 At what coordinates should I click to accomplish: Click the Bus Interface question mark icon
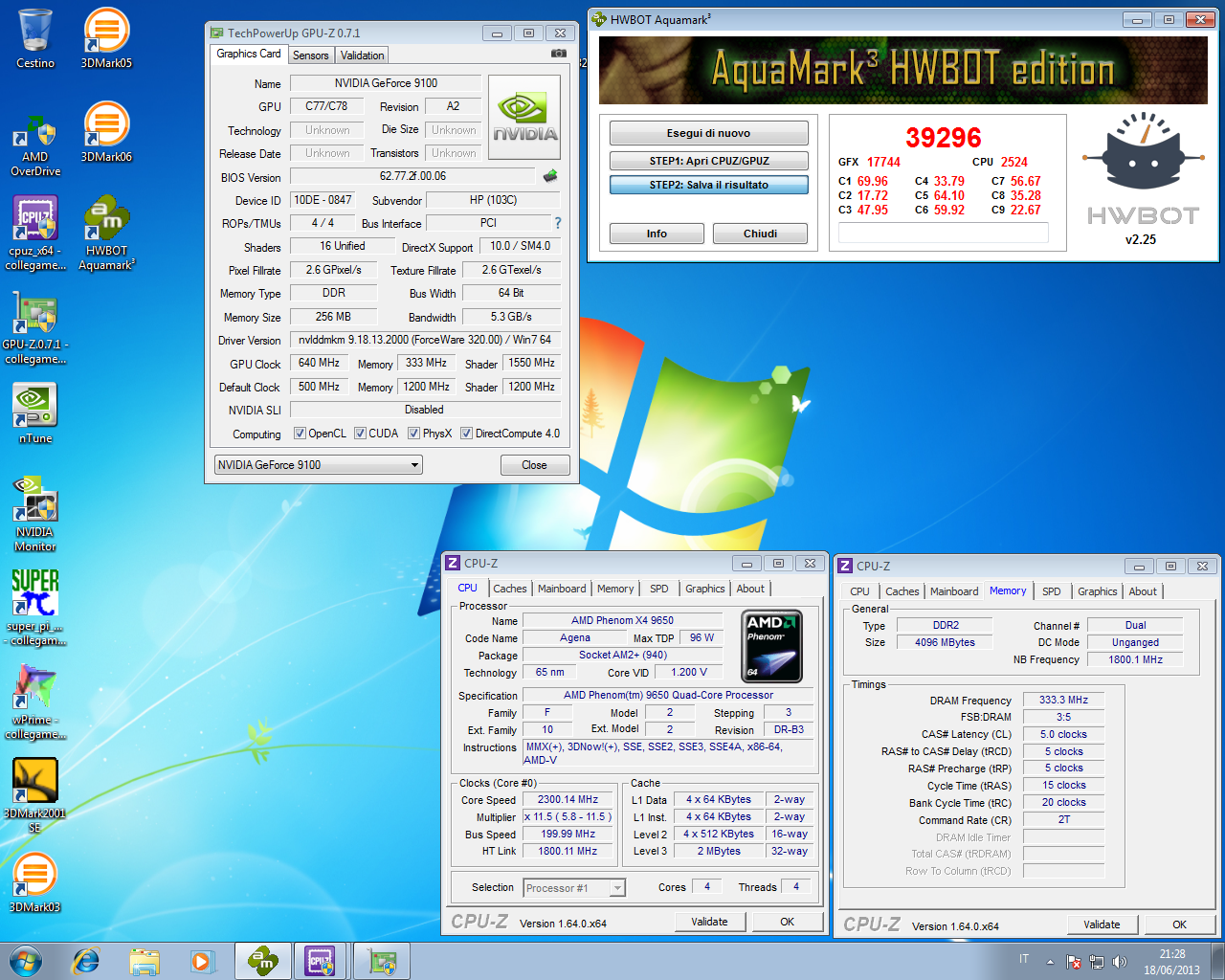click(557, 222)
